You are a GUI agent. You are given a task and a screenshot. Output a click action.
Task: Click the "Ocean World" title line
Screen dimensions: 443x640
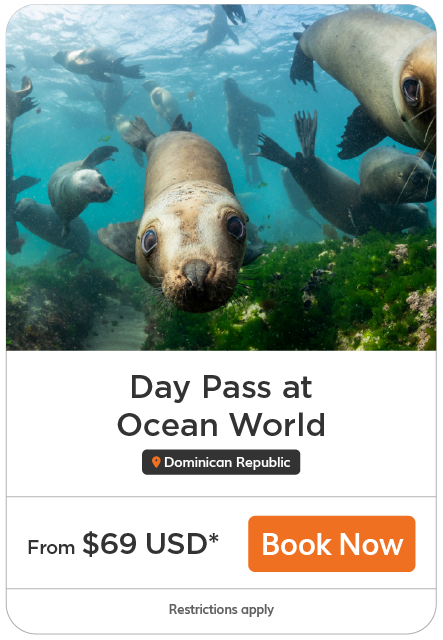coord(221,425)
